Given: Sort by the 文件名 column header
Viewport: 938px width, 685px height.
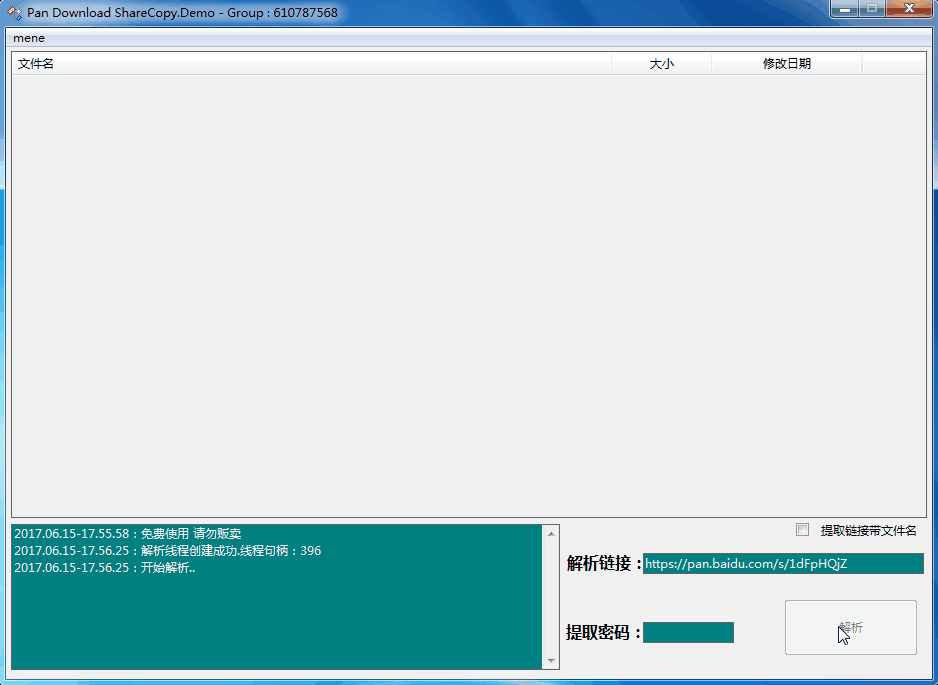Looking at the screenshot, I should 310,64.
